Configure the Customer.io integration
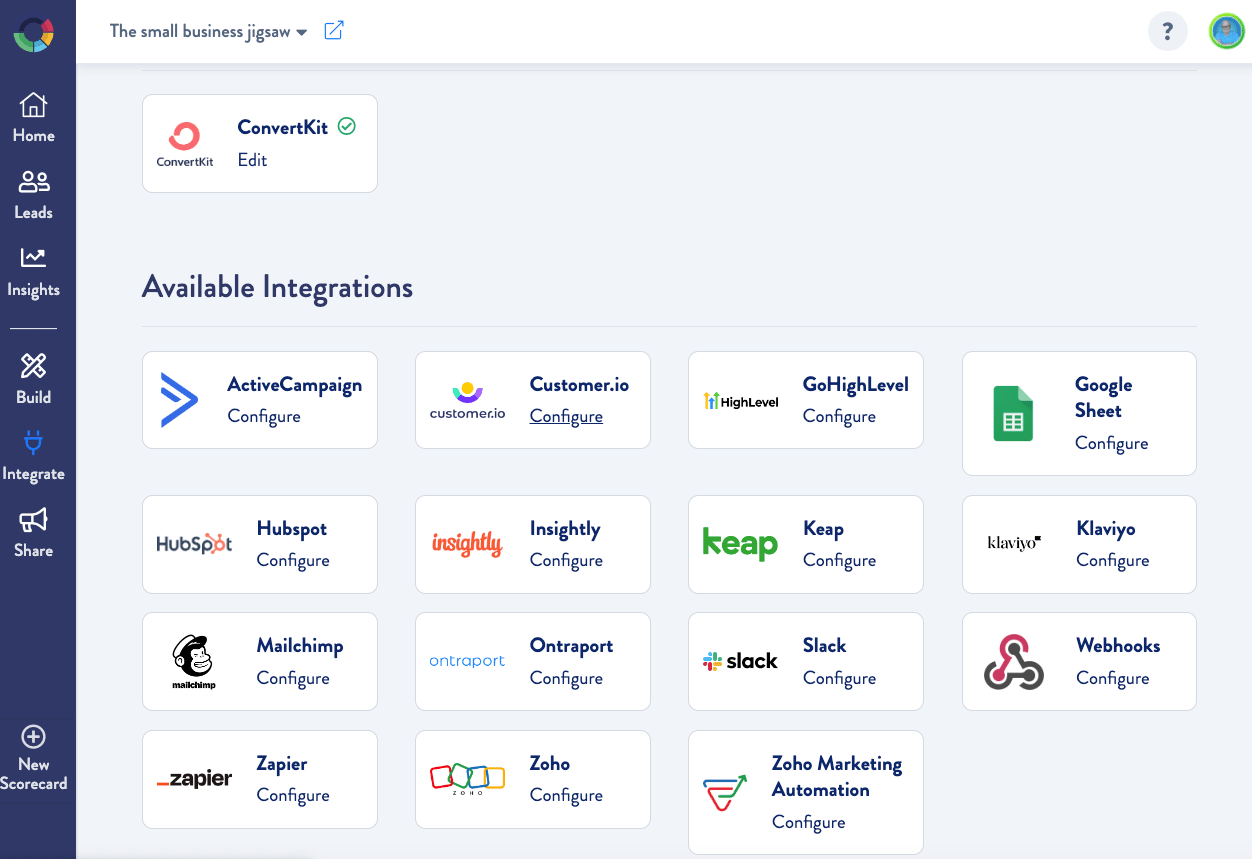 (x=566, y=416)
